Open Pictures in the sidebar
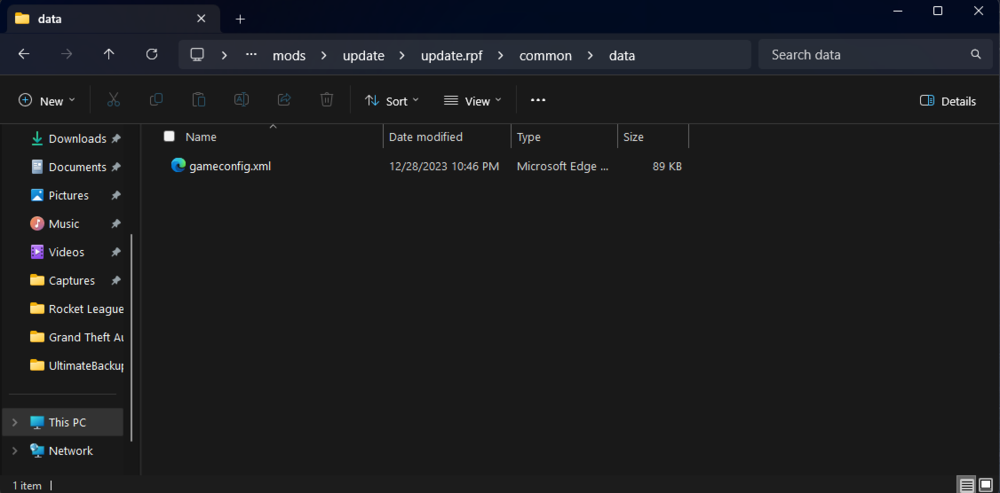 click(x=68, y=195)
